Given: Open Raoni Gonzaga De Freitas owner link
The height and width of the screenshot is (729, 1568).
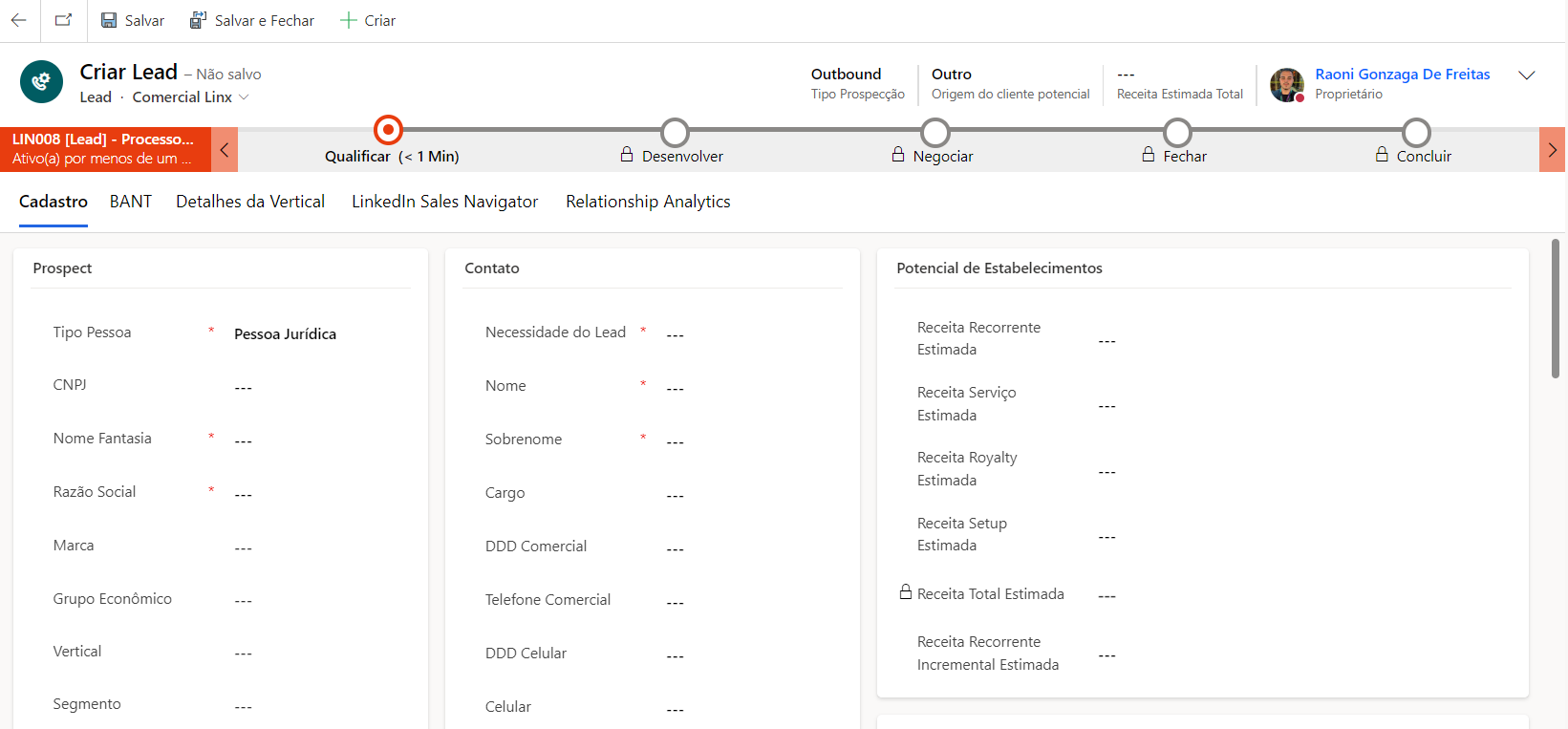Looking at the screenshot, I should [1402, 75].
